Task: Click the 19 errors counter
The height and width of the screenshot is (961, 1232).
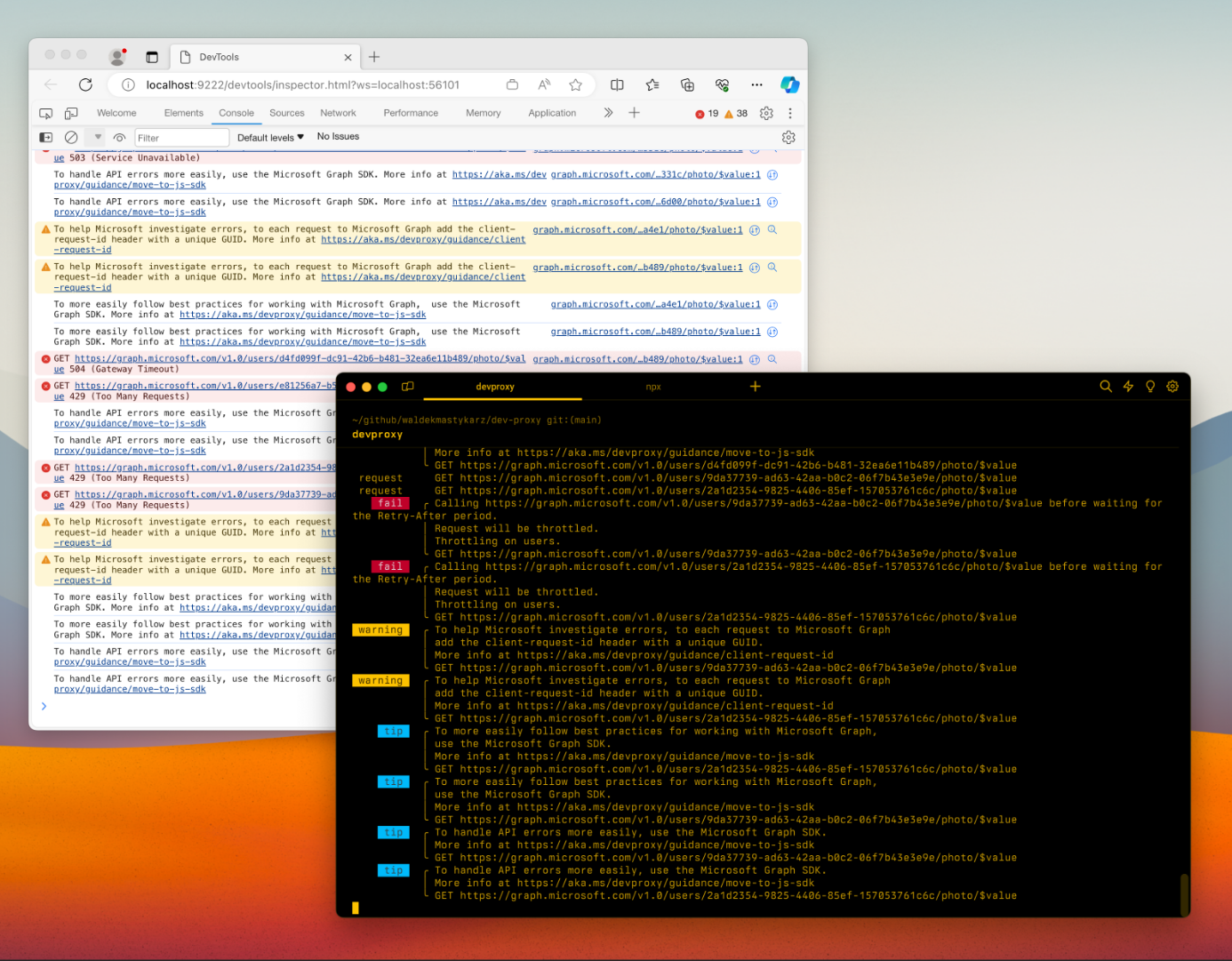Action: 706,113
